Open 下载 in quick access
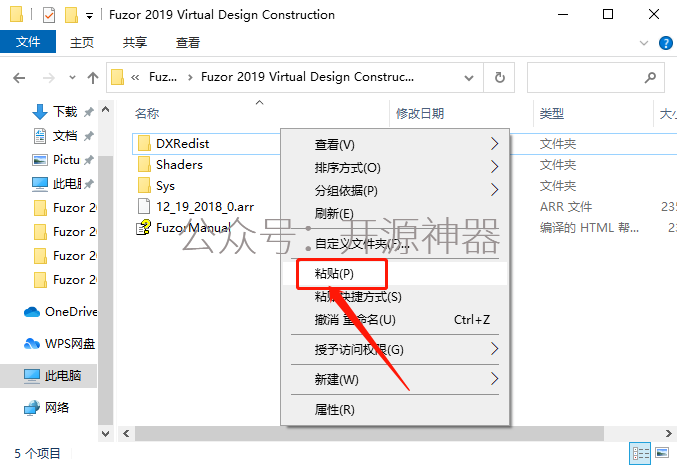 pyautogui.click(x=65, y=112)
